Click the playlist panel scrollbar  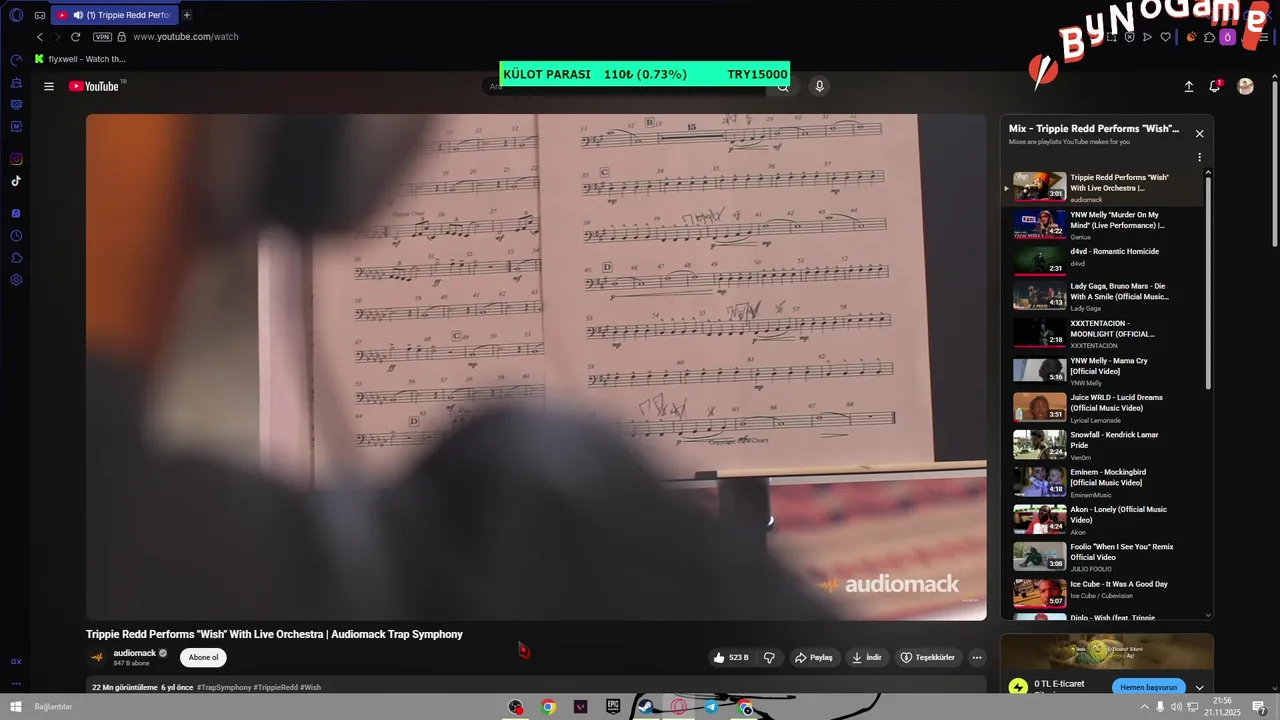[1208, 285]
